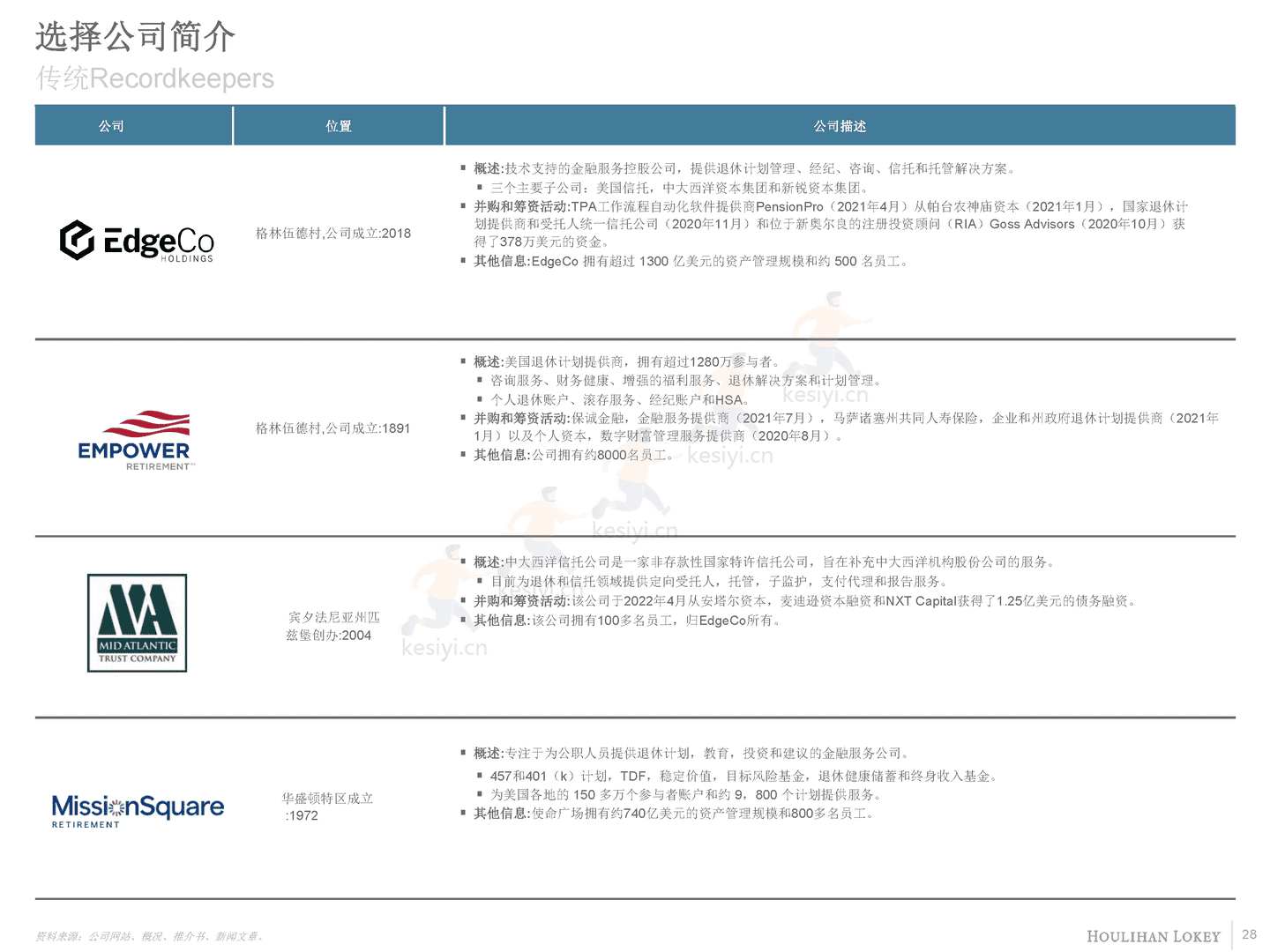This screenshot has width=1270, height=952.
Task: Click the Empower Retirement logo
Action: click(x=135, y=440)
